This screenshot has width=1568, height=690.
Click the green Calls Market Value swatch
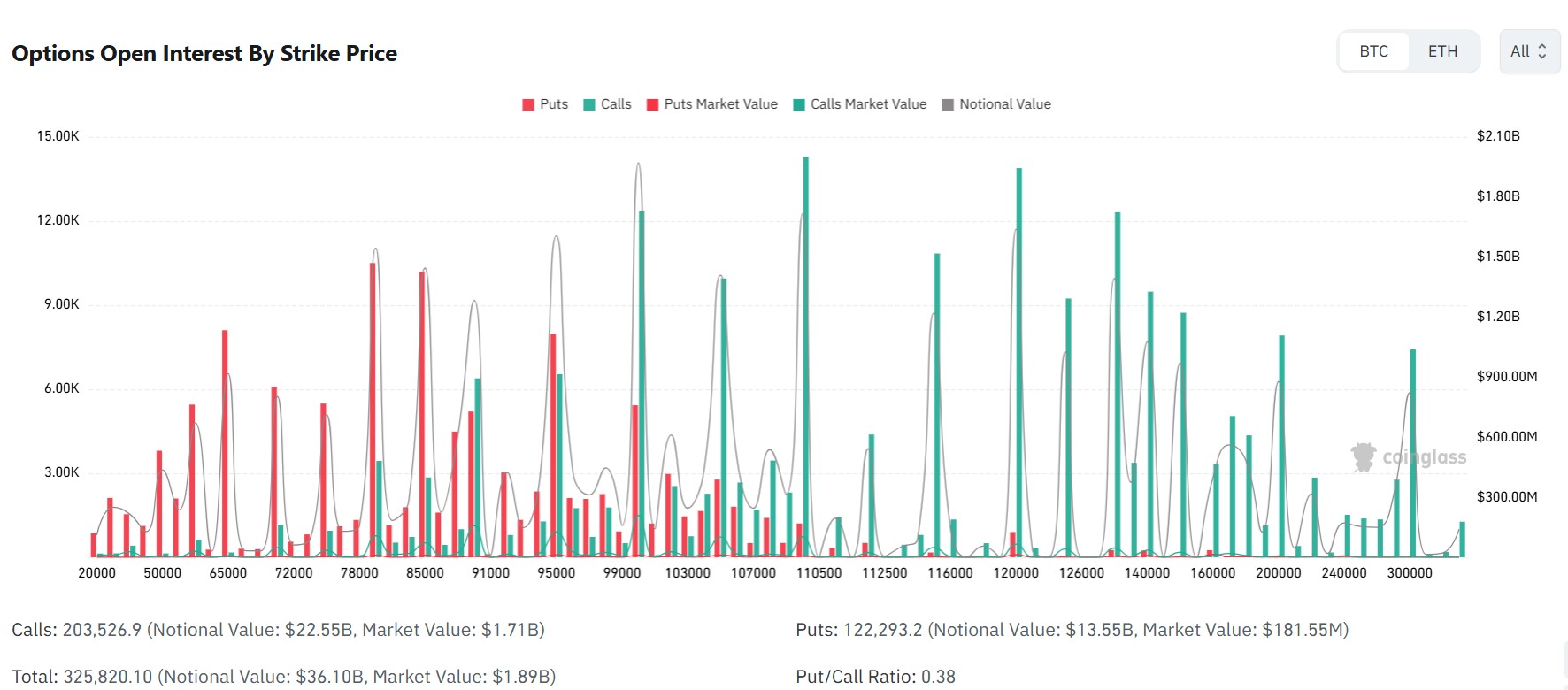[x=799, y=104]
